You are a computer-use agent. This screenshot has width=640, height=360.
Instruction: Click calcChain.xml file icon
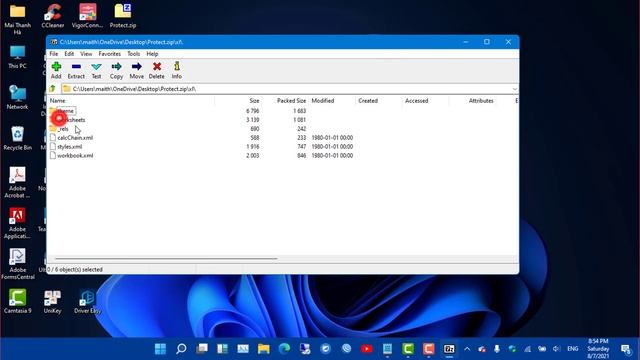coord(53,138)
